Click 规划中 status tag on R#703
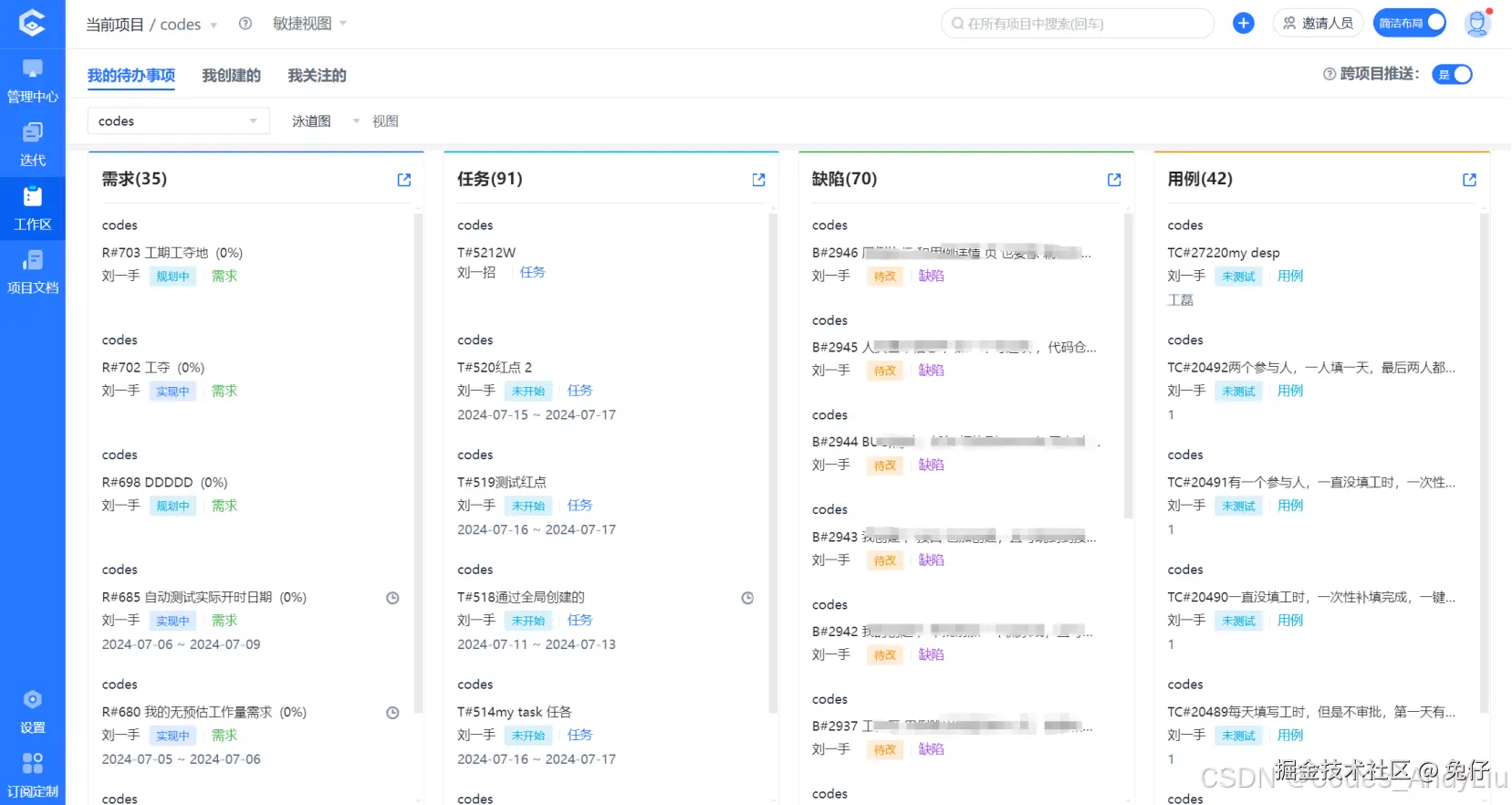 (172, 277)
